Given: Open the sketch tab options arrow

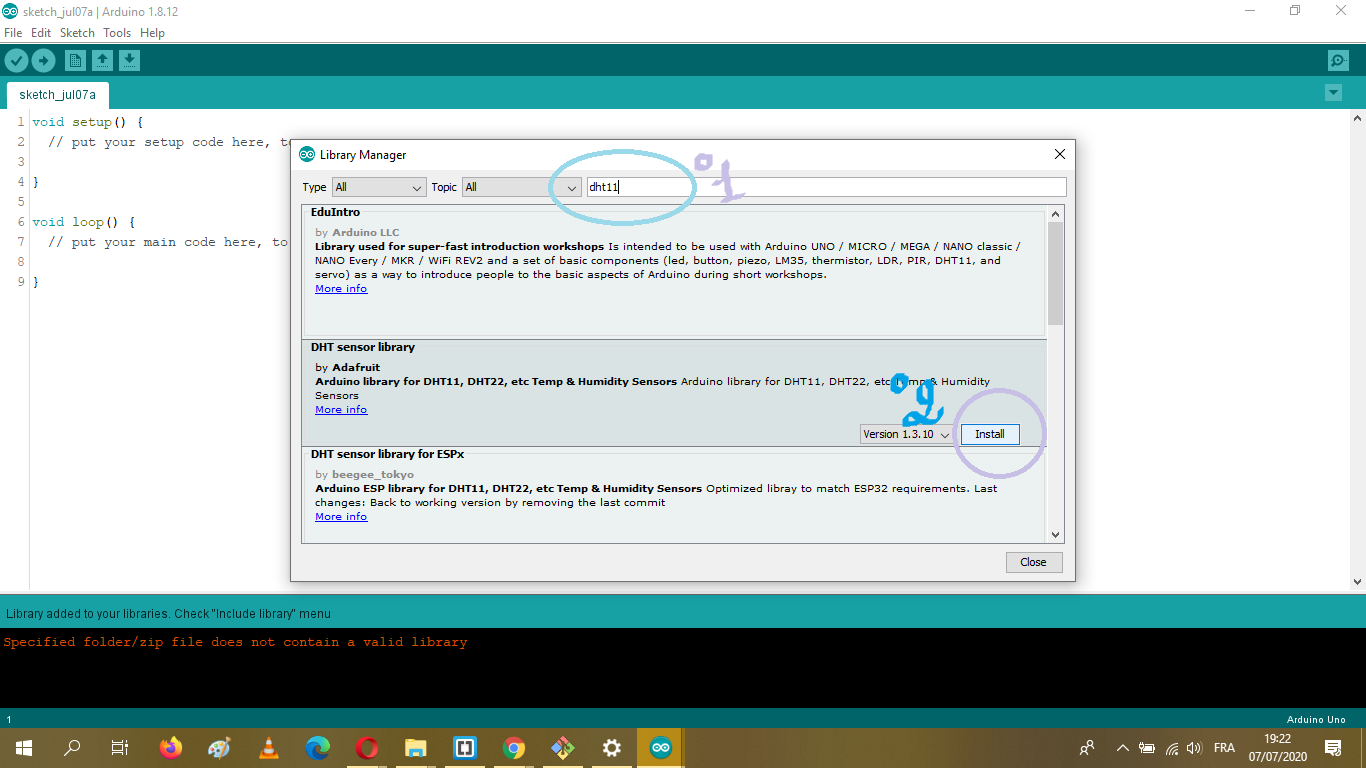Looking at the screenshot, I should pyautogui.click(x=1333, y=93).
